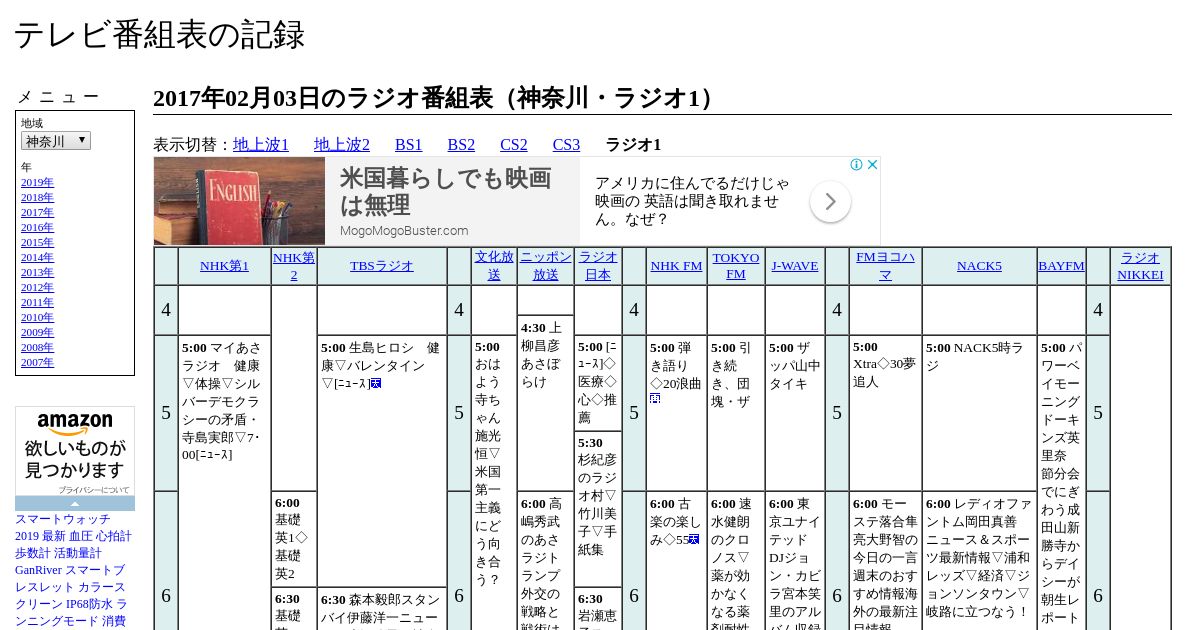Screen dimensions: 1200x630
Task: Switch to BS2 listings
Action: (461, 144)
